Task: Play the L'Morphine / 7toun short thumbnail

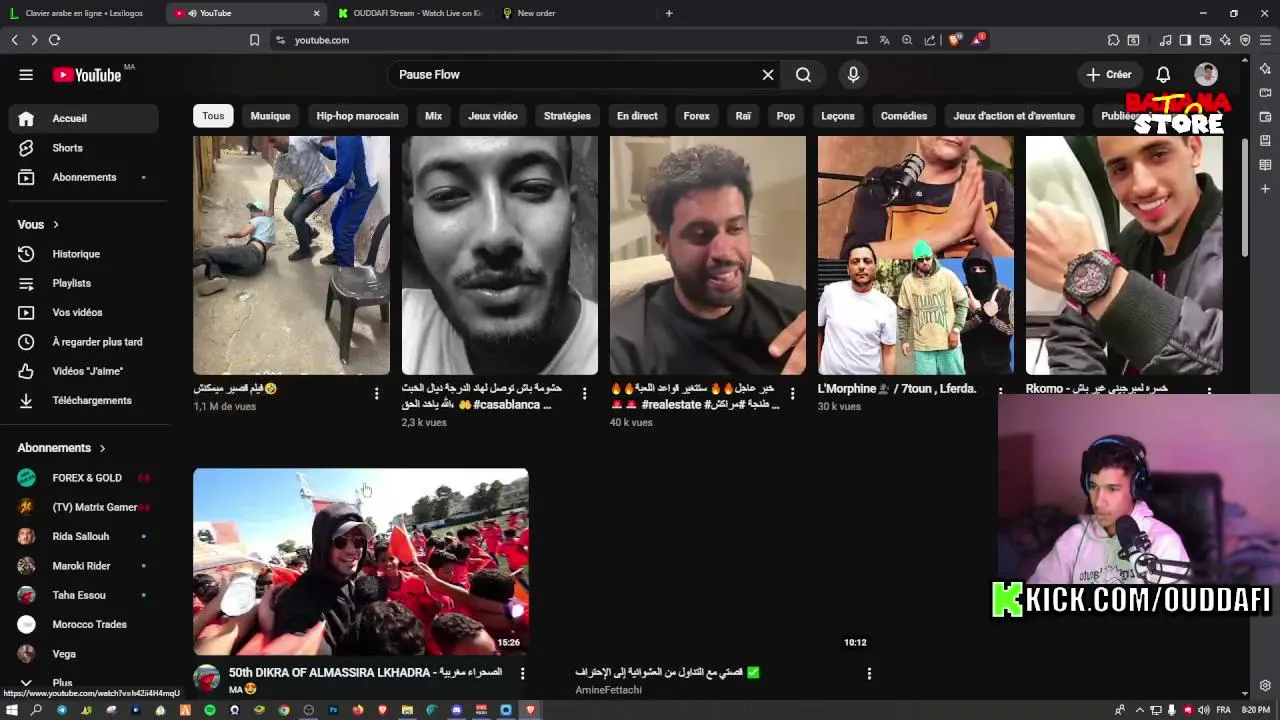Action: pos(915,256)
